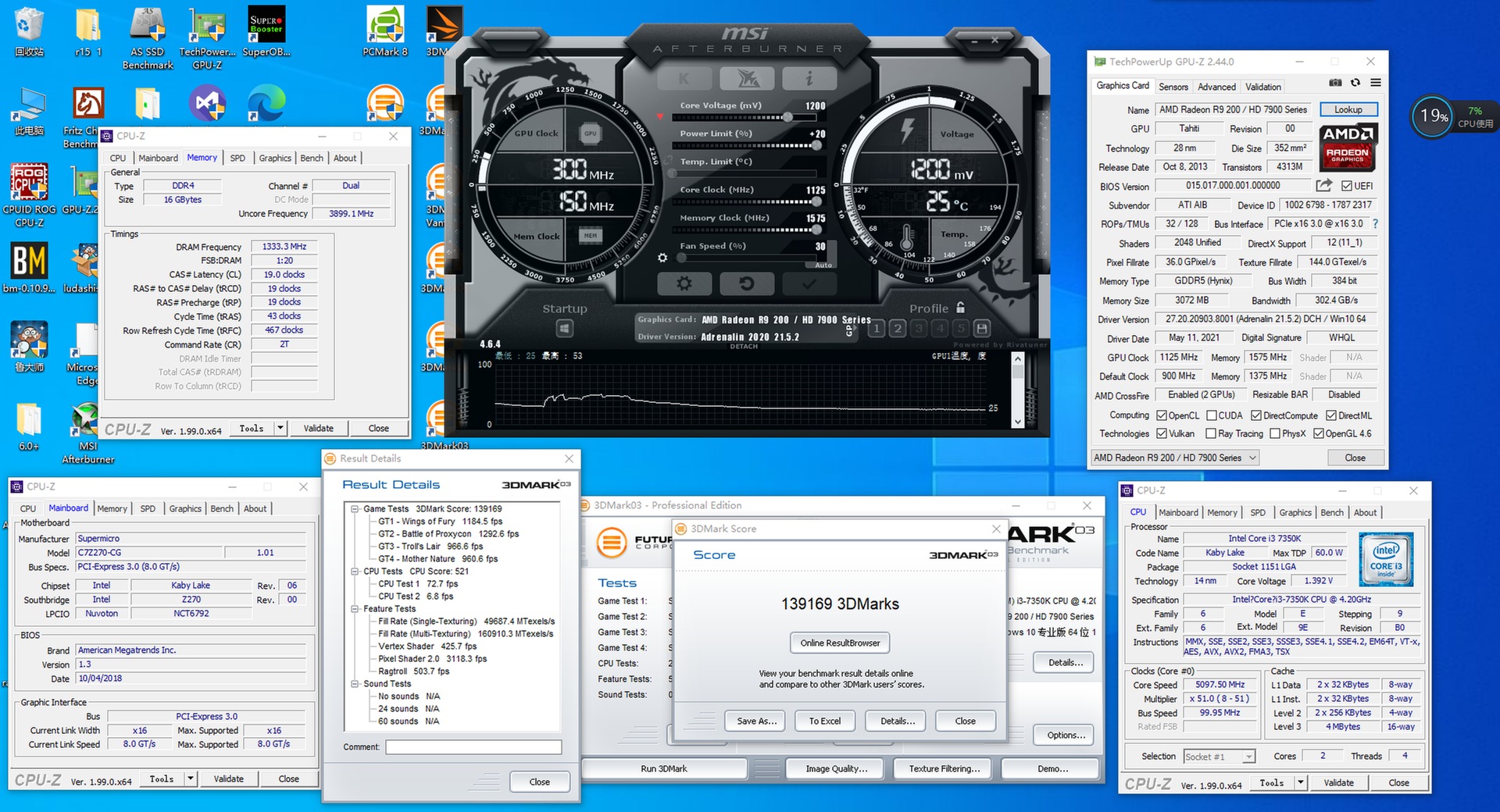Open Afterburner settings gear button
1500x812 pixels.
[x=684, y=283]
